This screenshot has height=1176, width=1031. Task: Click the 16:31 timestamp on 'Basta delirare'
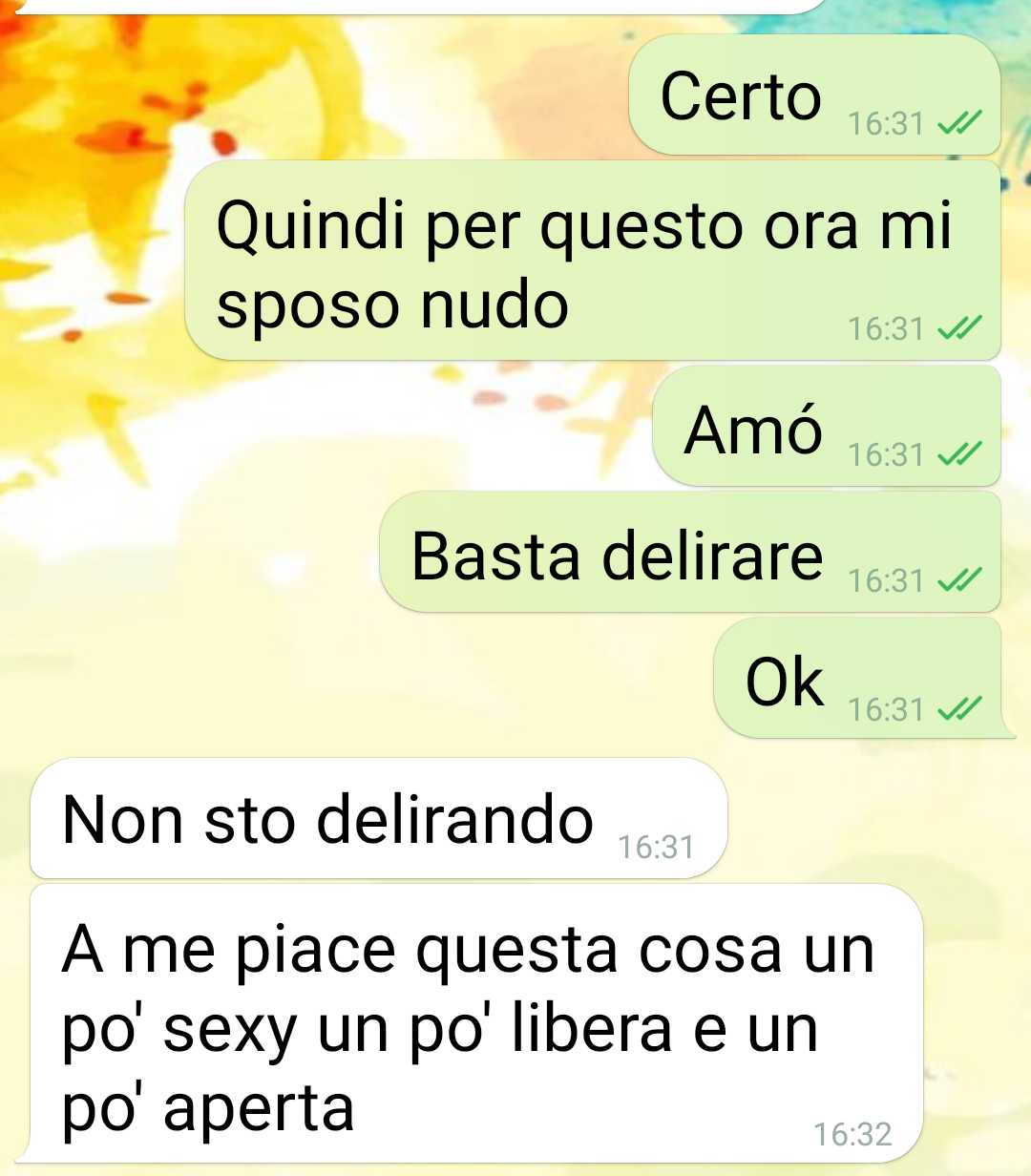(886, 580)
